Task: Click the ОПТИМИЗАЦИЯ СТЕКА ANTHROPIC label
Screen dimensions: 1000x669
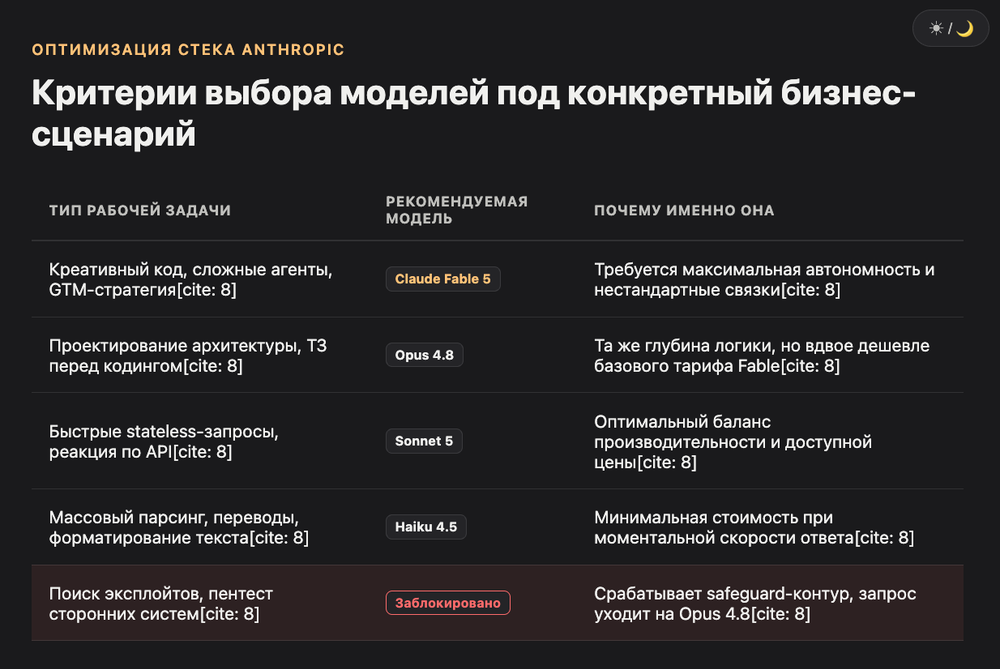Action: coord(188,50)
